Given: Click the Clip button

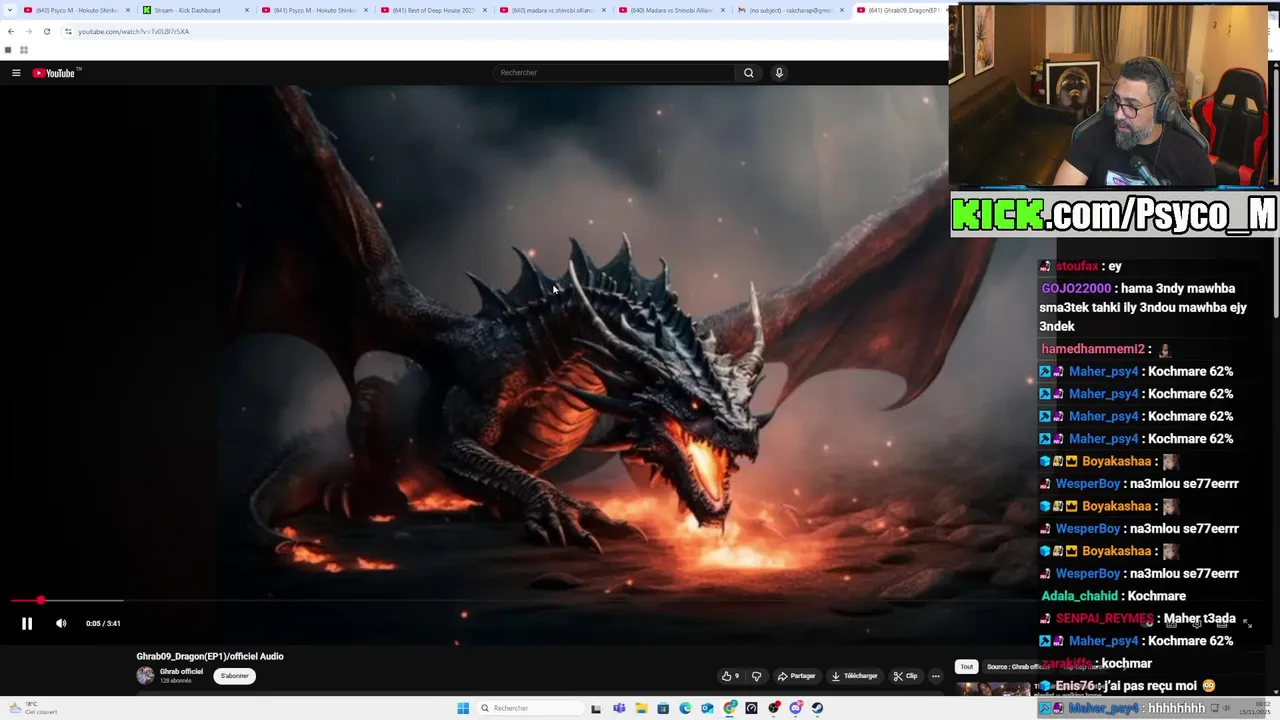Looking at the screenshot, I should pyautogui.click(x=906, y=676).
